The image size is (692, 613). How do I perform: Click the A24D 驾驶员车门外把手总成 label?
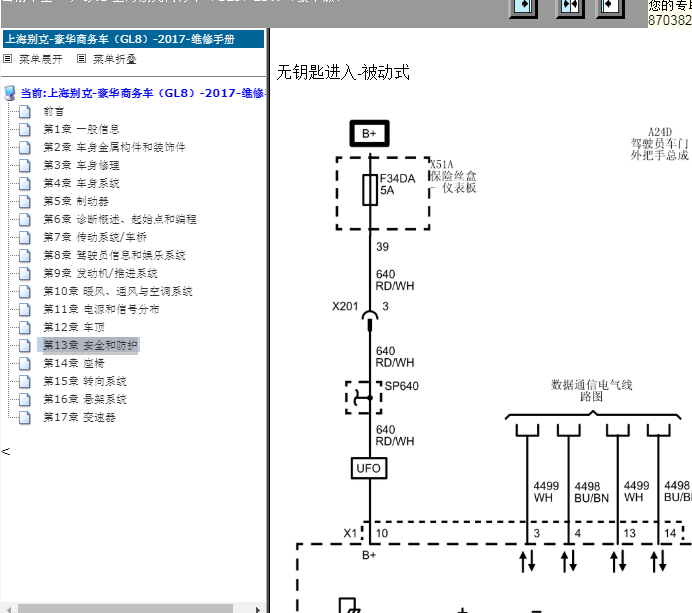tap(659, 144)
